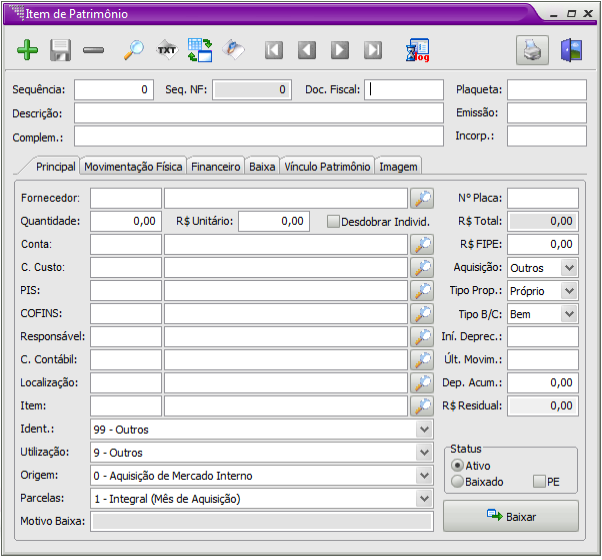
Task: Open the Localização lookup magnifier
Action: click(422, 383)
